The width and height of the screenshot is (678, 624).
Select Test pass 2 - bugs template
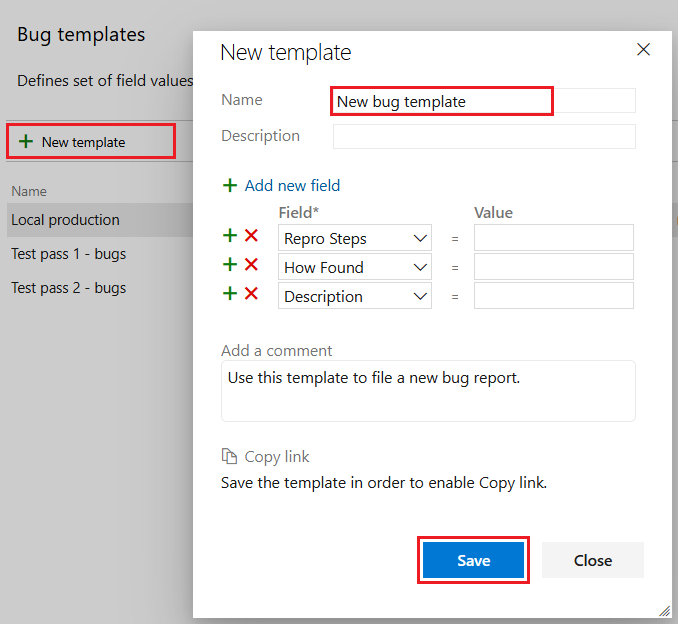coord(68,288)
